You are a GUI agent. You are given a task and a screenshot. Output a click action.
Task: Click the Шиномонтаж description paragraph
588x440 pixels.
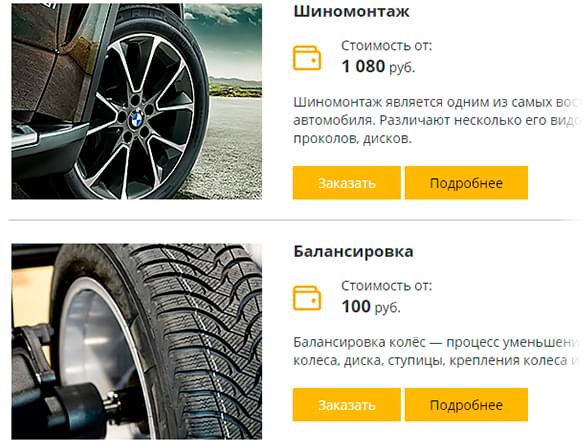tap(438, 120)
